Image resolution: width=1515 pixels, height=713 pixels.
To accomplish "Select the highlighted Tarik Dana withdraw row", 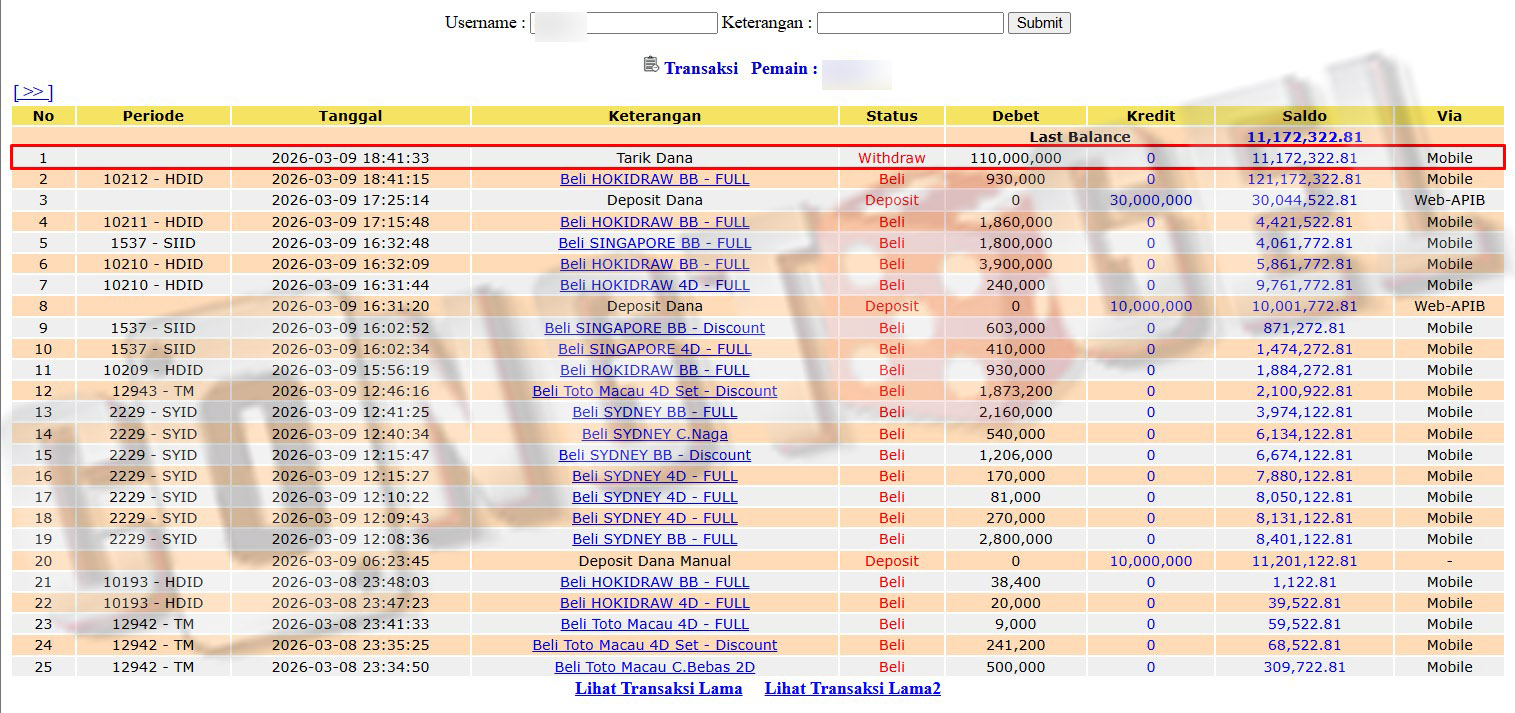I will [654, 158].
